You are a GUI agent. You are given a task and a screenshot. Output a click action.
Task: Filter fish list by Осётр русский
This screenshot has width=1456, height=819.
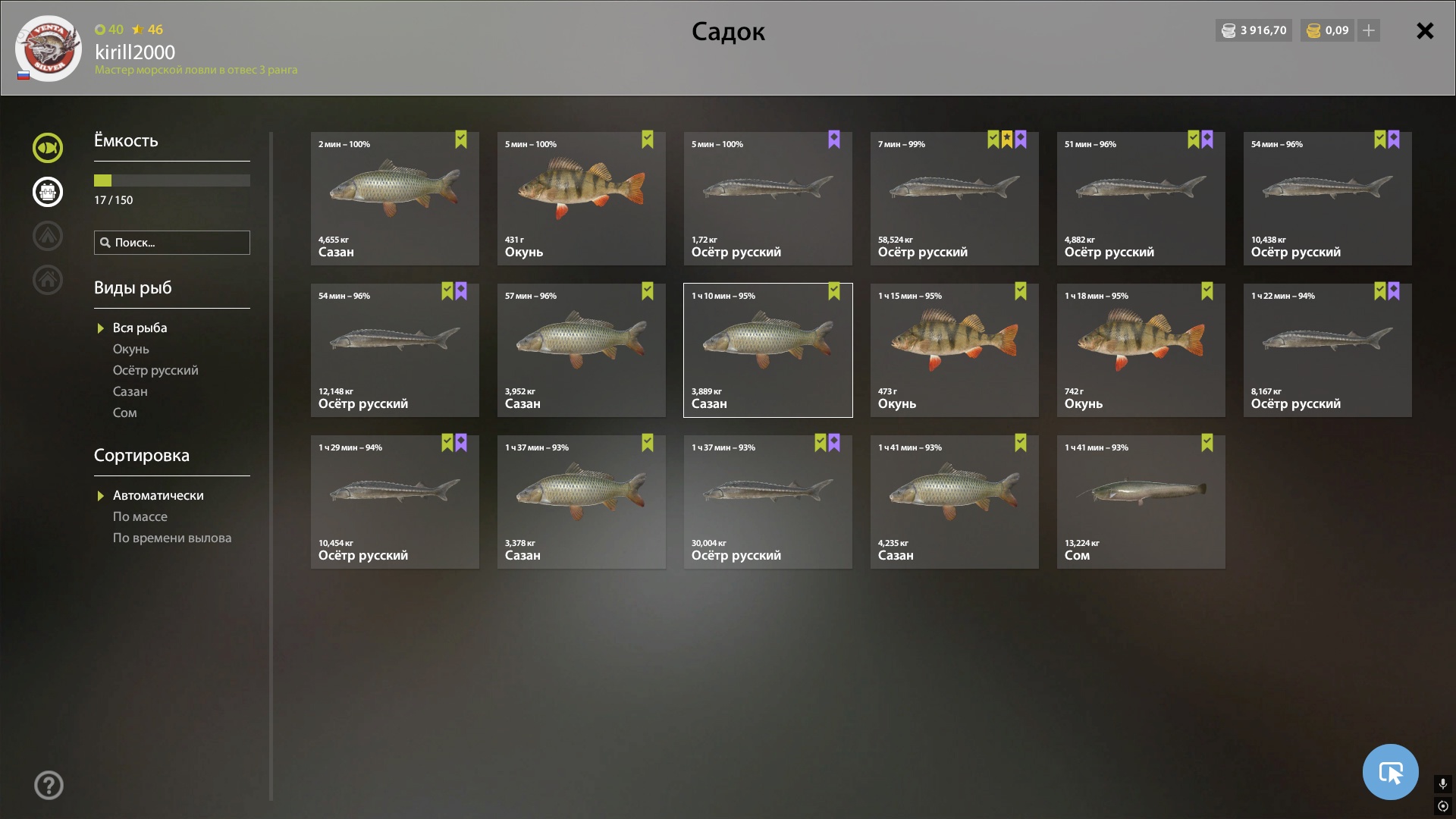click(155, 370)
